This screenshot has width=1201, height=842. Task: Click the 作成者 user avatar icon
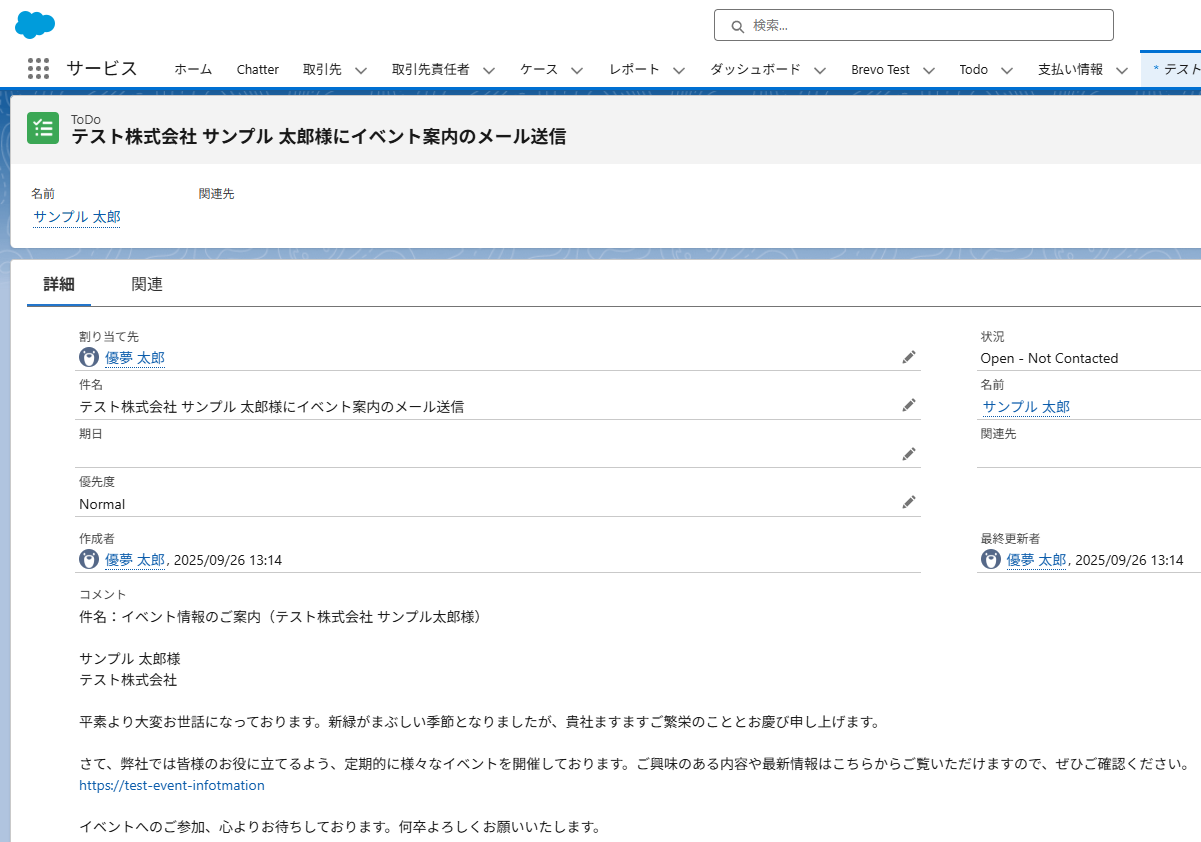pyautogui.click(x=89, y=560)
